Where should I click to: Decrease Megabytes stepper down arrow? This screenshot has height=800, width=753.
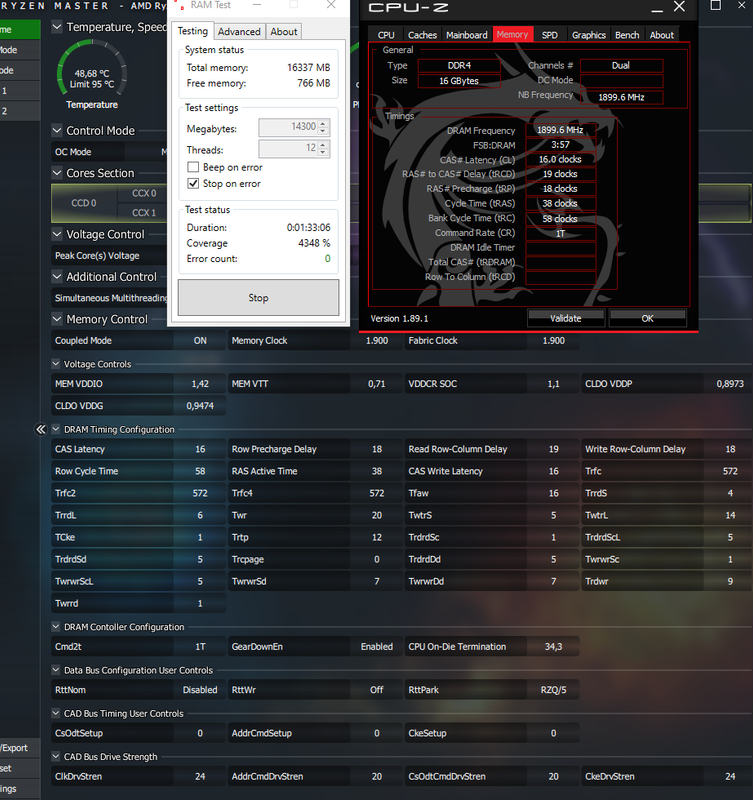323,131
